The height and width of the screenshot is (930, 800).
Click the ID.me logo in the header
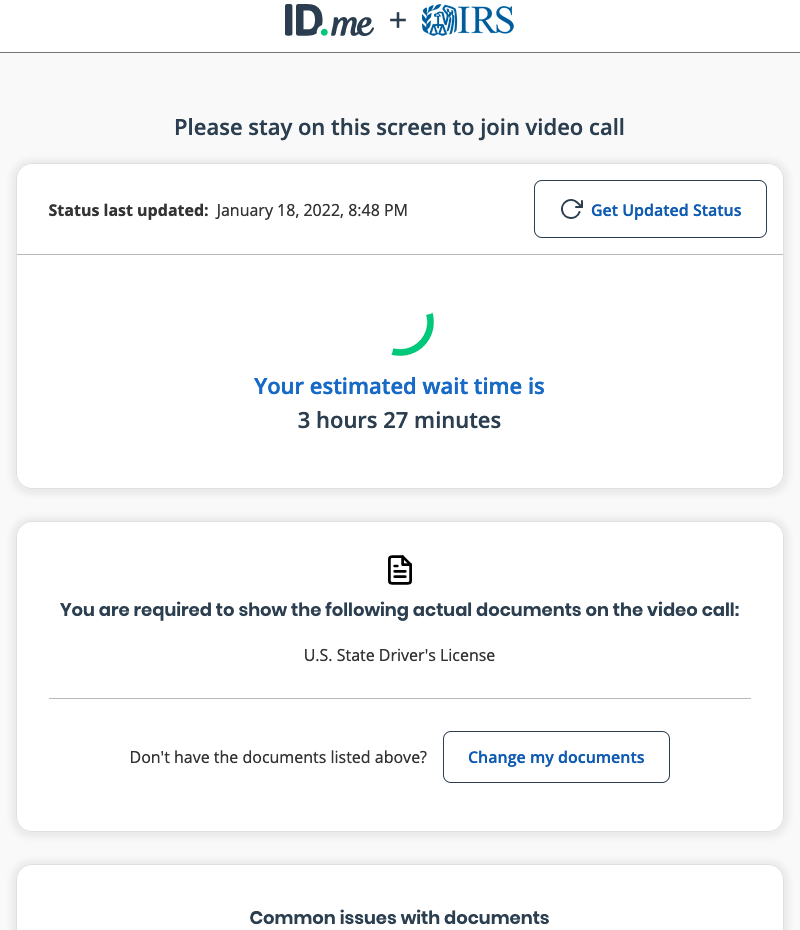tap(329, 21)
